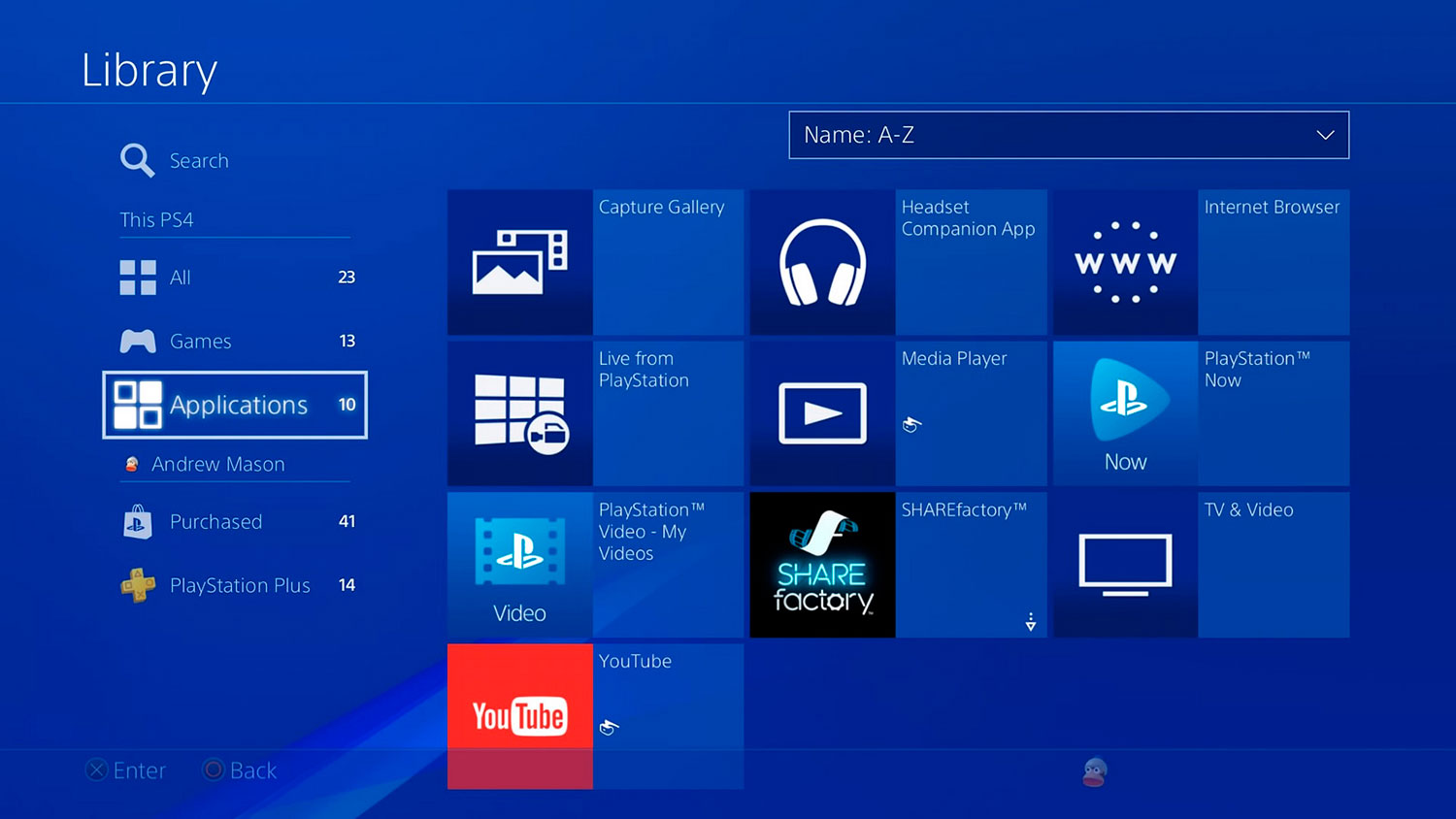Image resolution: width=1456 pixels, height=819 pixels.
Task: Open the Capture Gallery icon
Action: (x=519, y=262)
